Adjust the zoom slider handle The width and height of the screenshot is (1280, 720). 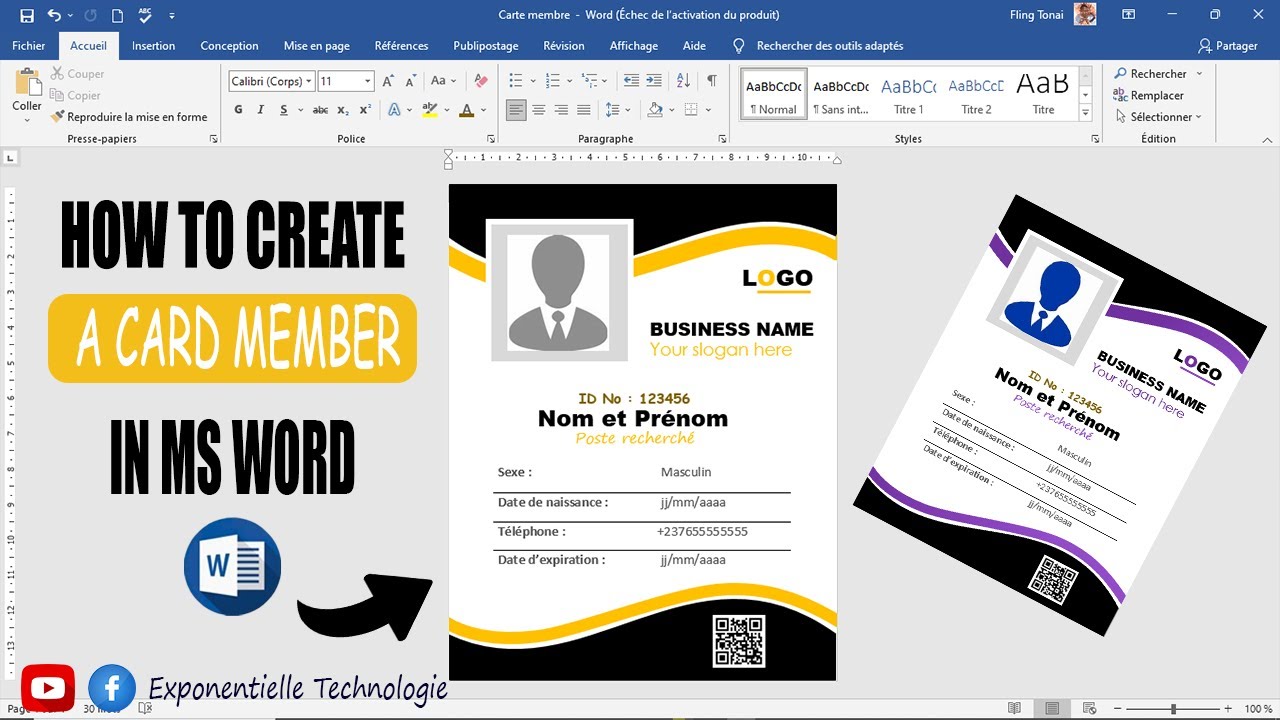coord(1173,708)
